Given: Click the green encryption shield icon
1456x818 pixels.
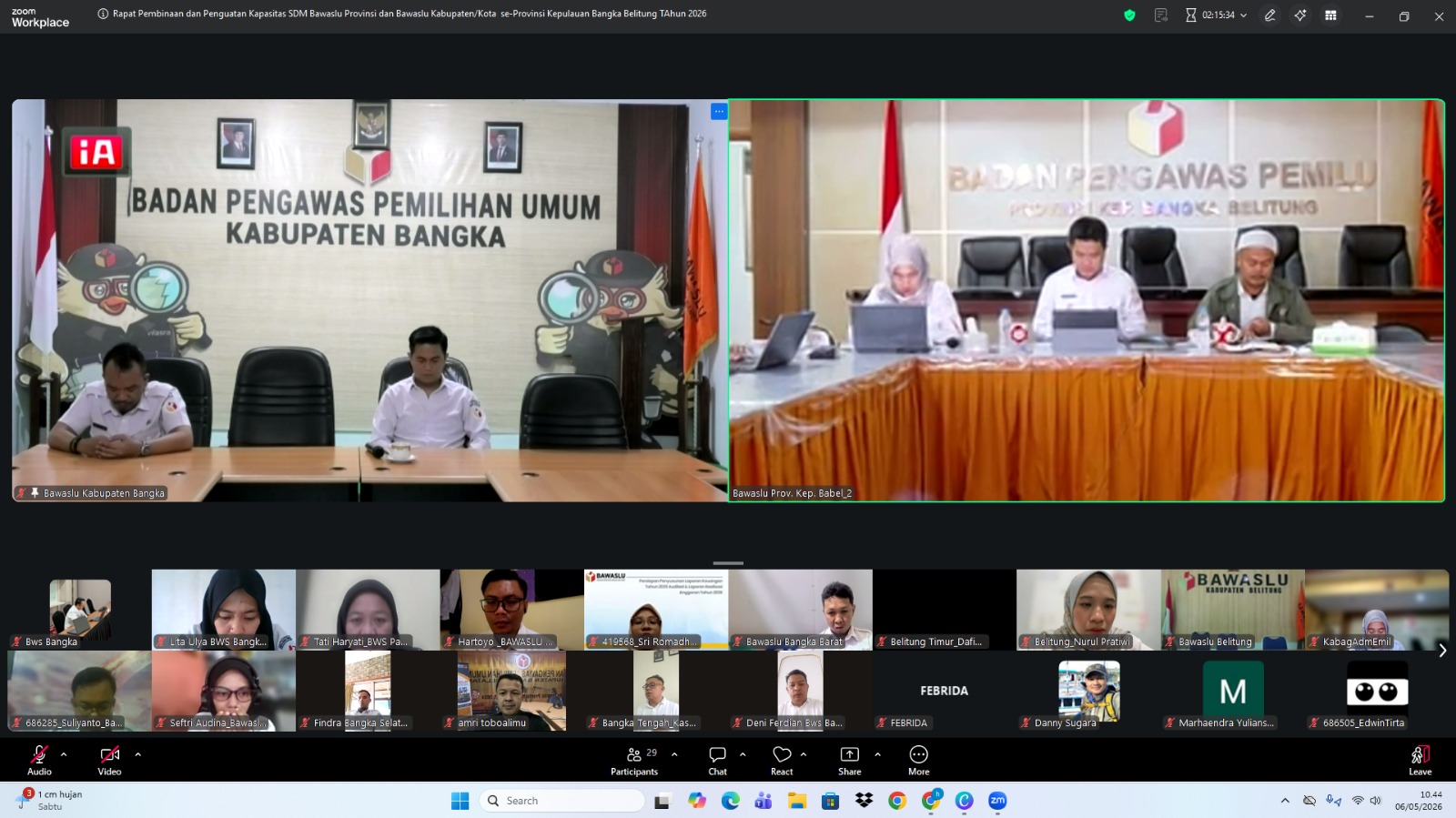Looking at the screenshot, I should pyautogui.click(x=1129, y=15).
